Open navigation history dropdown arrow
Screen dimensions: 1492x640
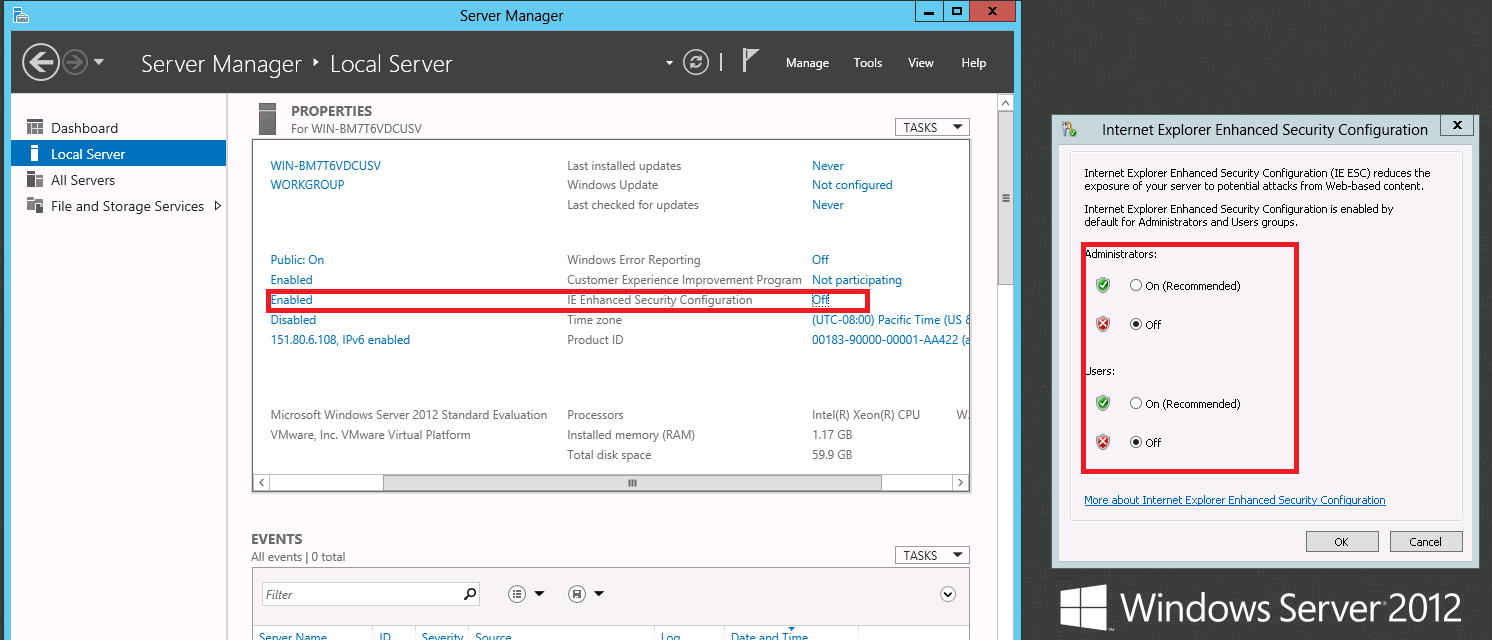99,63
